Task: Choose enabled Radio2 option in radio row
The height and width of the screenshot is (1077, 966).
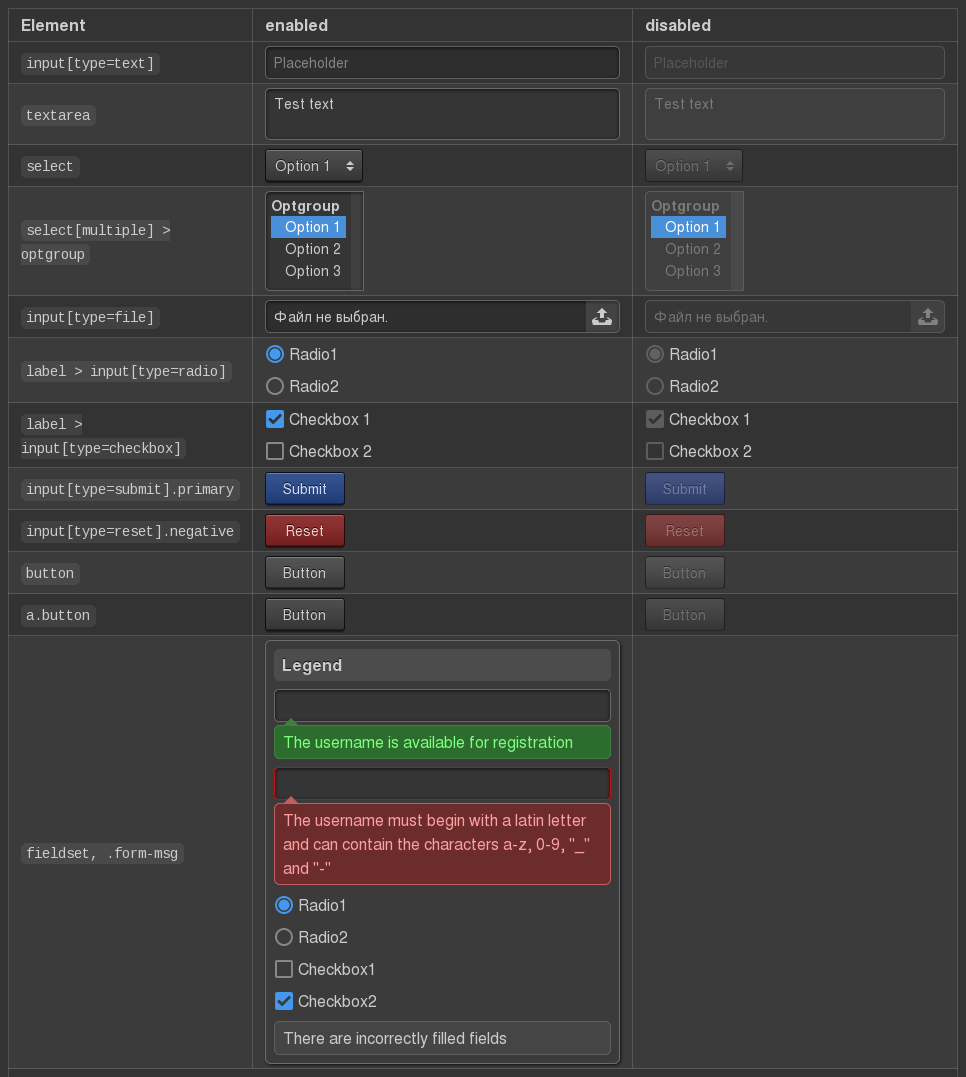Action: pyautogui.click(x=275, y=386)
